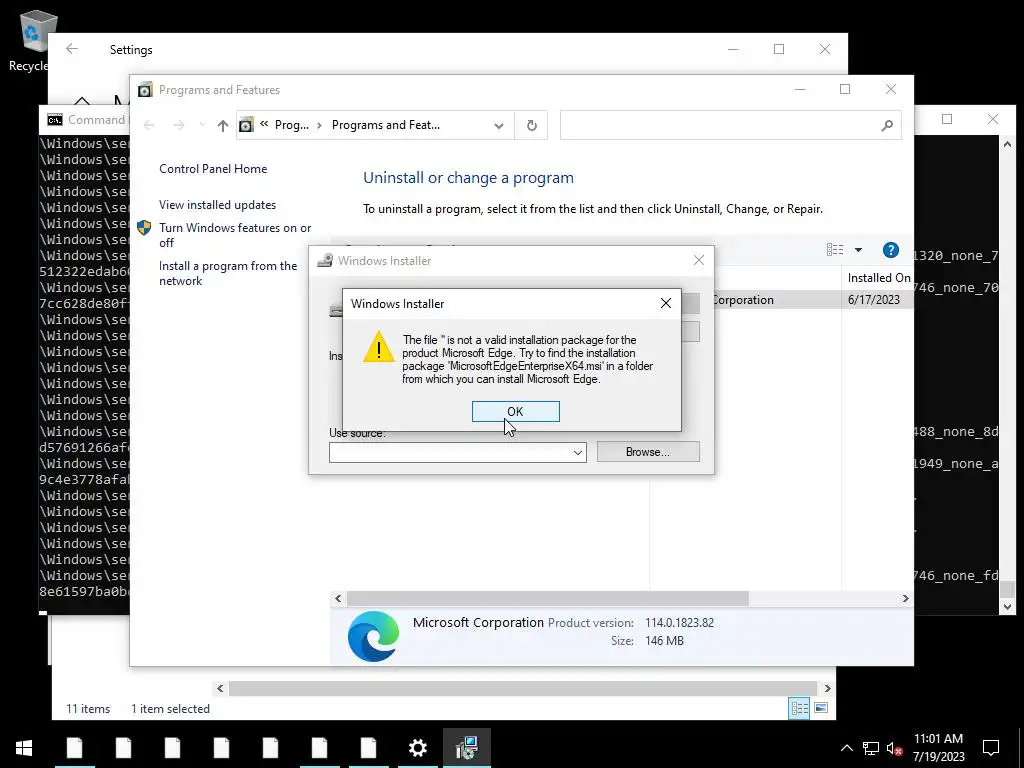Click the Microsoft Edge logo in details pane
This screenshot has width=1024, height=768.
[374, 636]
